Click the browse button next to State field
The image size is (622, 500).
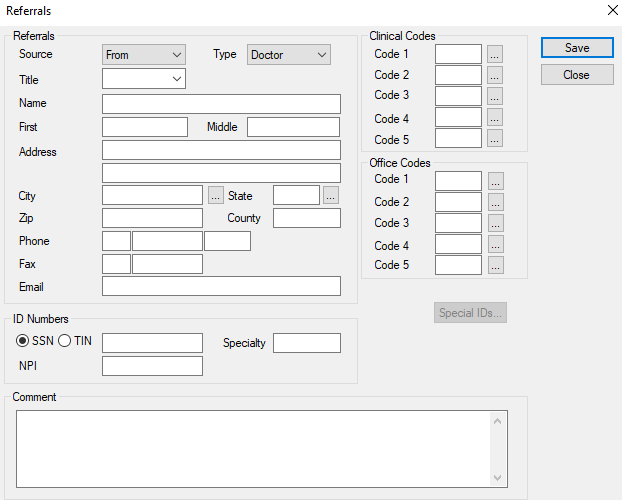(331, 196)
